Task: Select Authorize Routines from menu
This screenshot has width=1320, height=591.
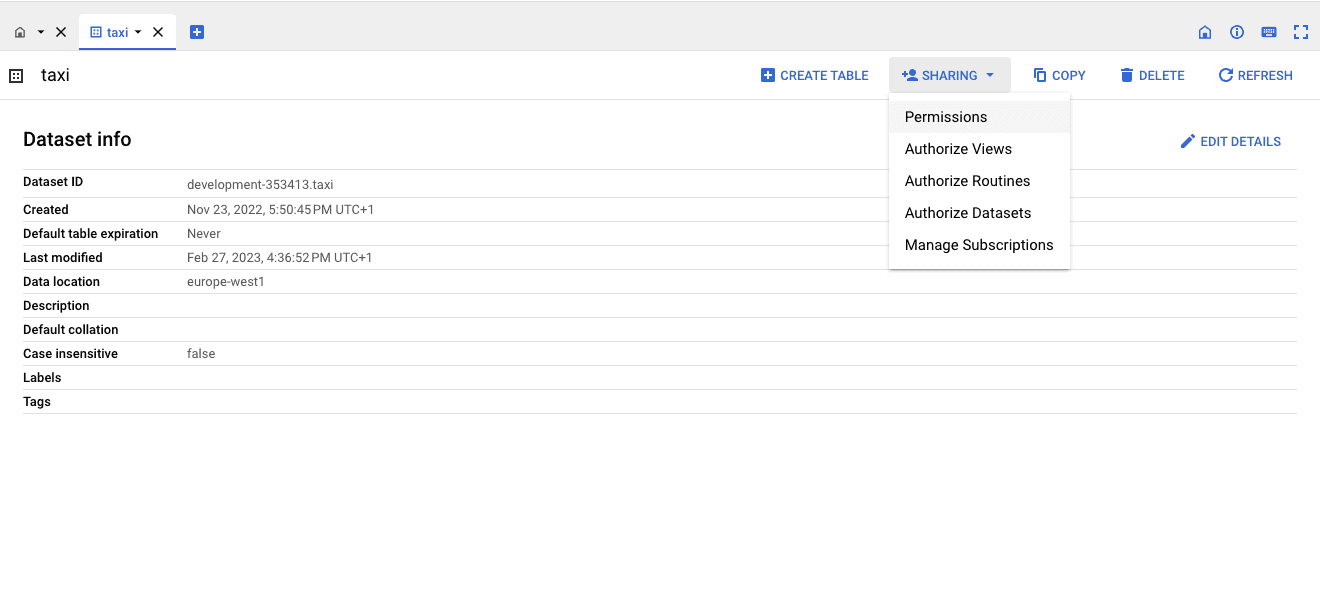Action: pyautogui.click(x=967, y=181)
